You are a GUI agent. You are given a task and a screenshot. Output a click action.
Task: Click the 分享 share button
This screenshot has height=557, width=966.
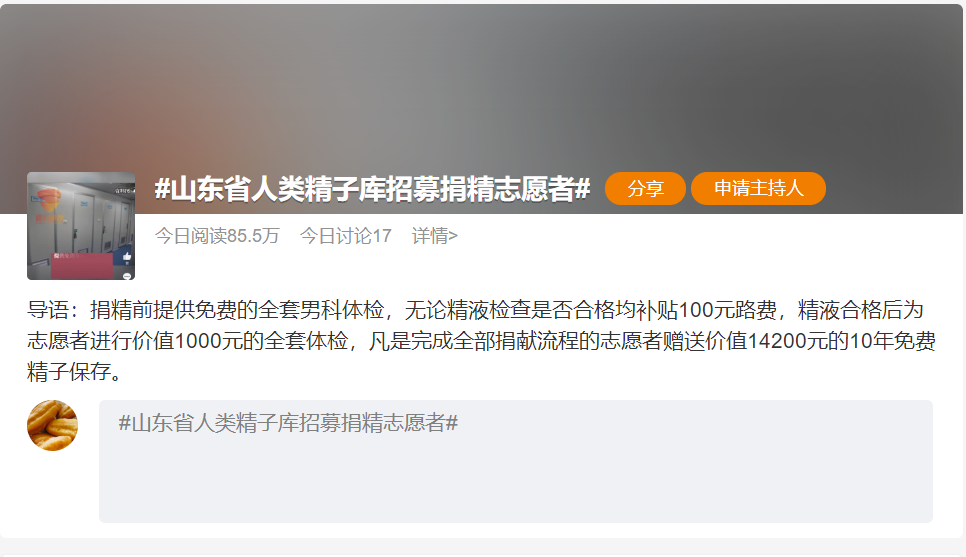[645, 188]
